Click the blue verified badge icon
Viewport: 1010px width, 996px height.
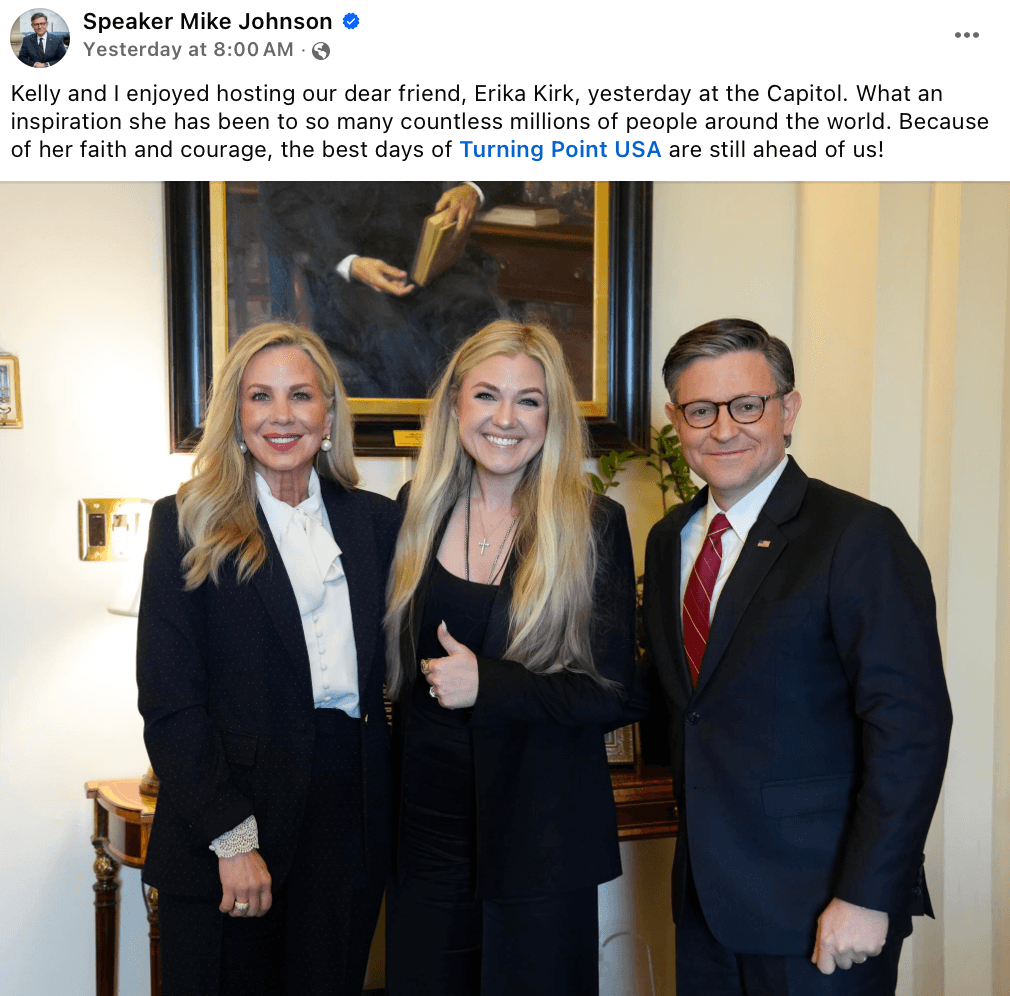351,21
